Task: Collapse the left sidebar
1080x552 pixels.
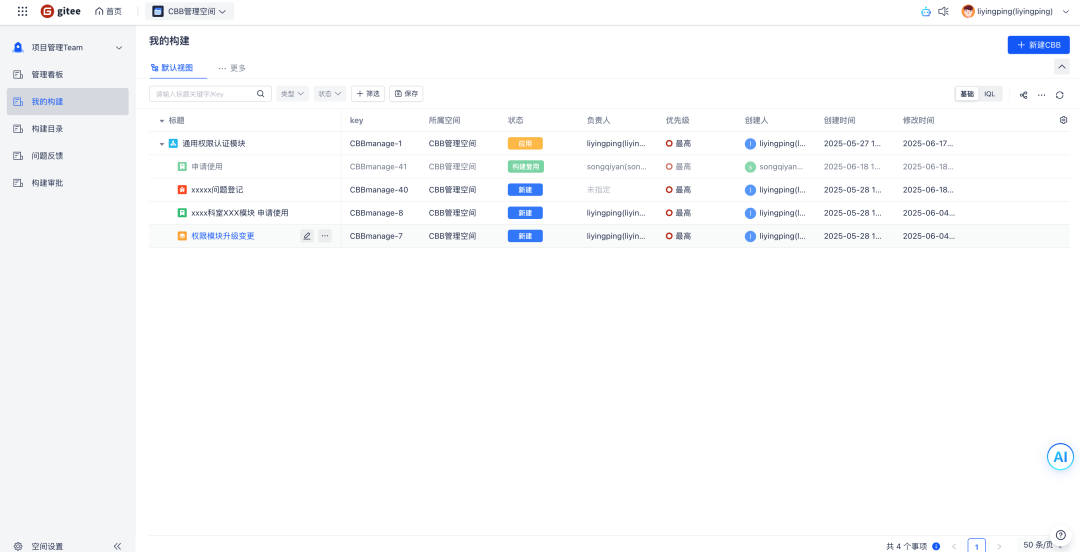Action: pyautogui.click(x=117, y=546)
